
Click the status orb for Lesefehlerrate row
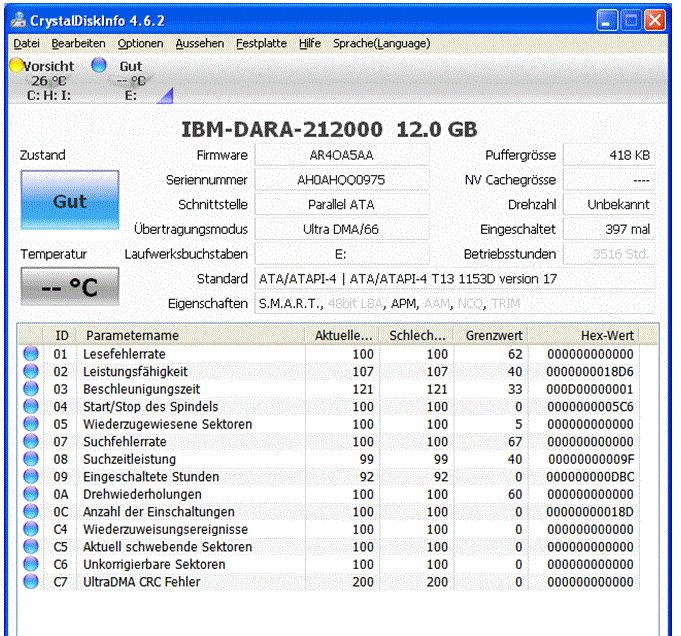tap(30, 354)
